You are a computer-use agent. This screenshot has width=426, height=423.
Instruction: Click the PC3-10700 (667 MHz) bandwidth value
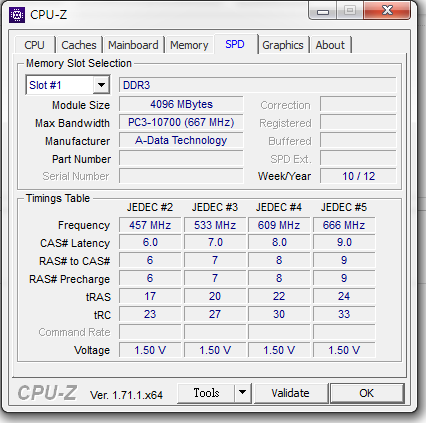tap(181, 122)
